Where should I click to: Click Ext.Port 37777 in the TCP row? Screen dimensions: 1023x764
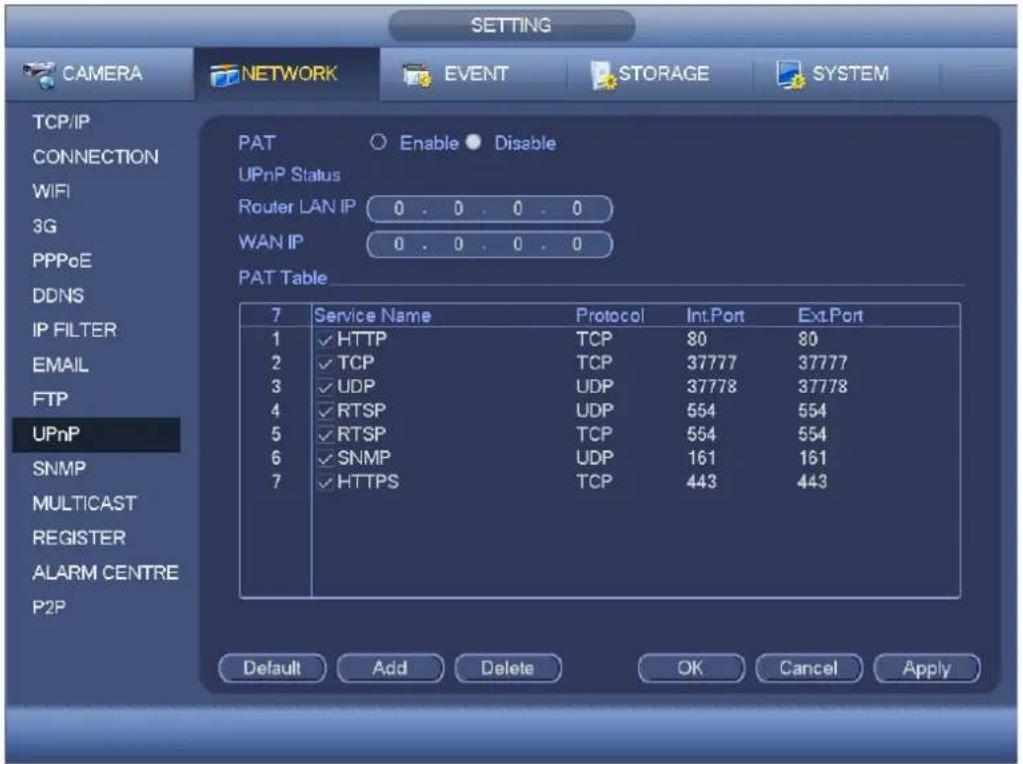822,363
